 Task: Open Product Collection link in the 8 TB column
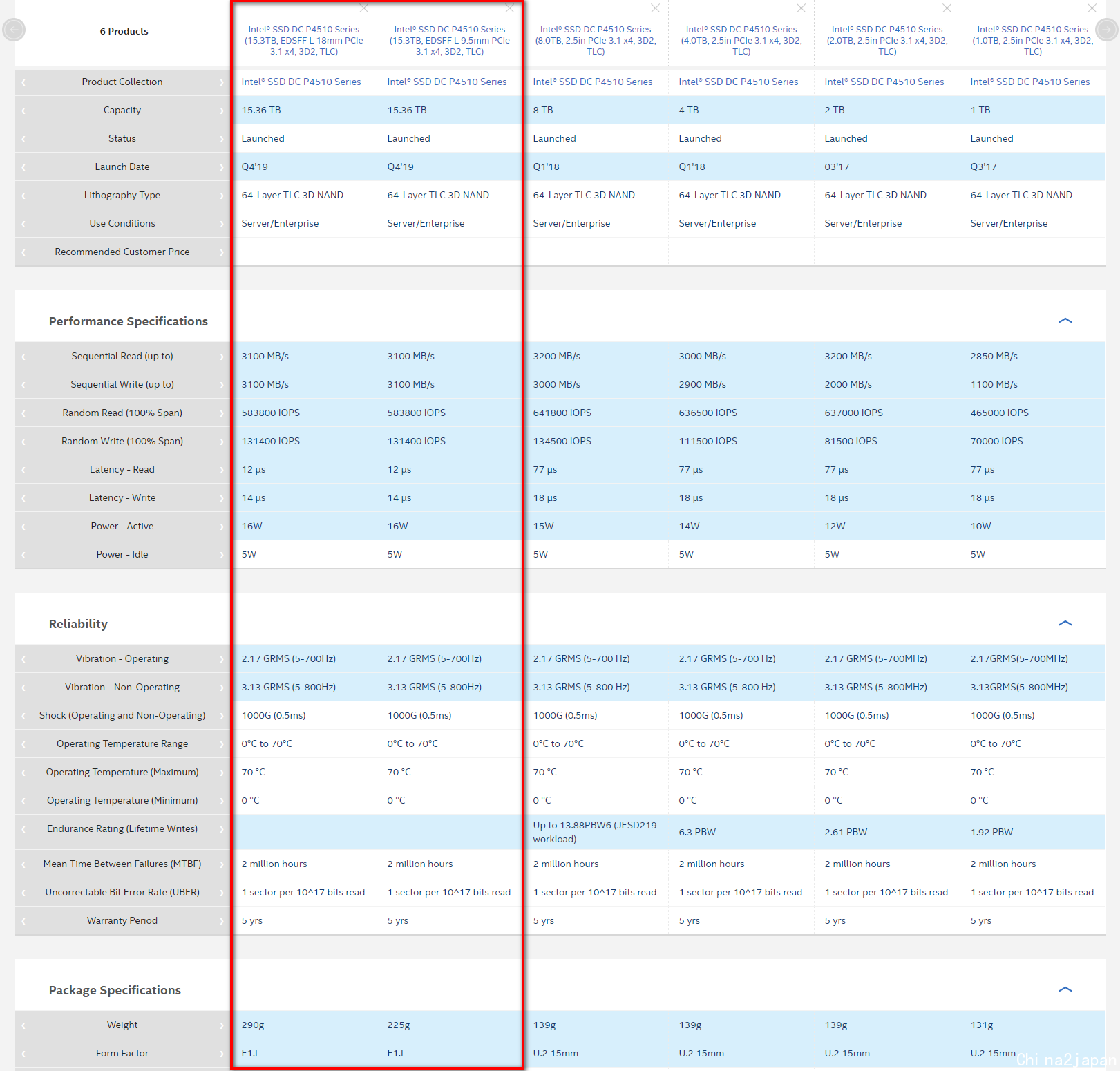593,82
